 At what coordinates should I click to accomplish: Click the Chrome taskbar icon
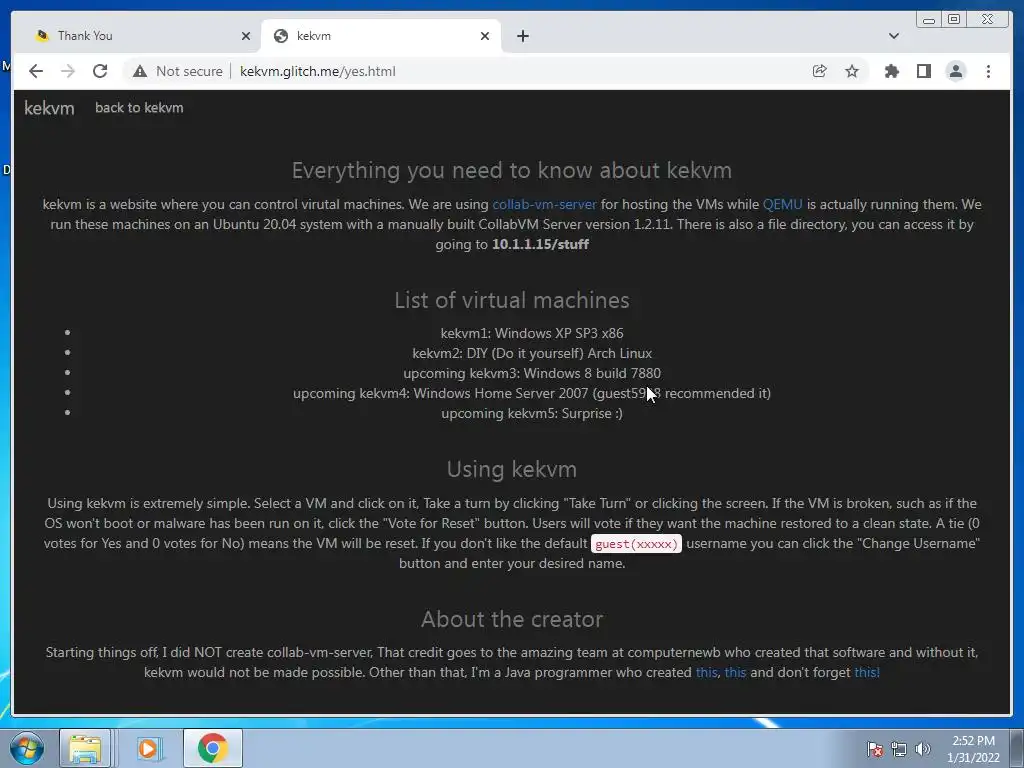coord(212,748)
